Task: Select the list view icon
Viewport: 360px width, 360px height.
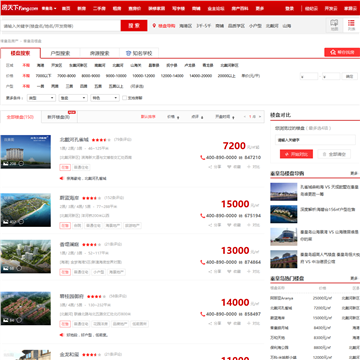Action: point(351,25)
